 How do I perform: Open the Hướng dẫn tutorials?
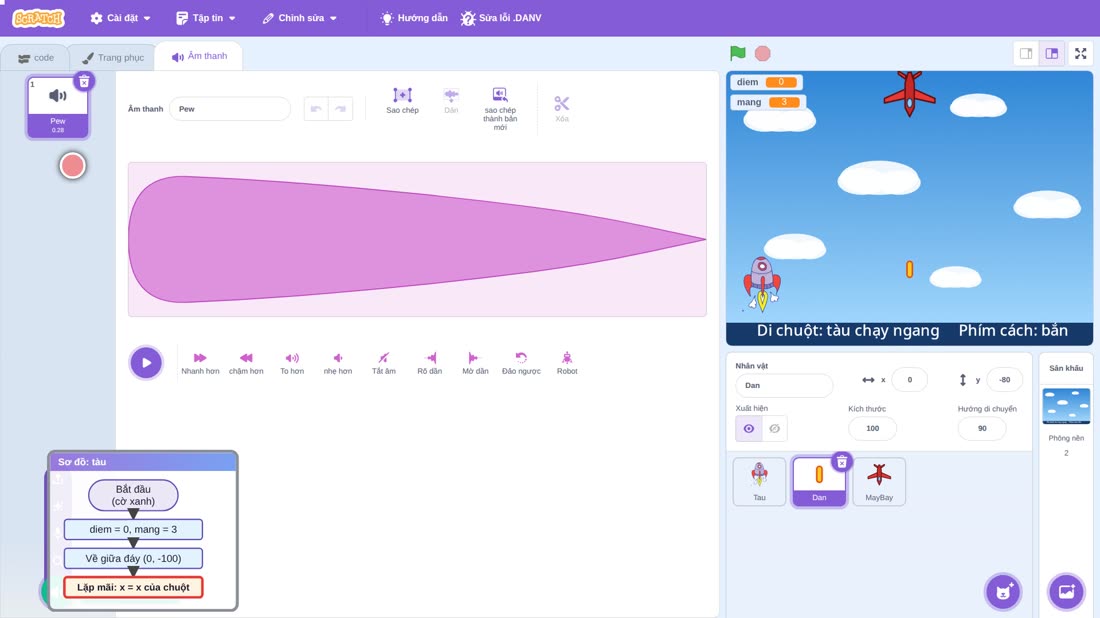coord(414,18)
